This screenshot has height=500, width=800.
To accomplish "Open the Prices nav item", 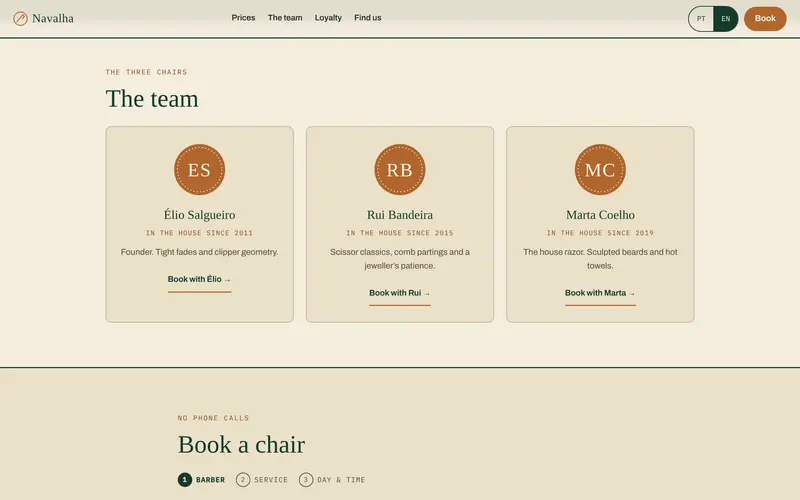I will pos(243,18).
